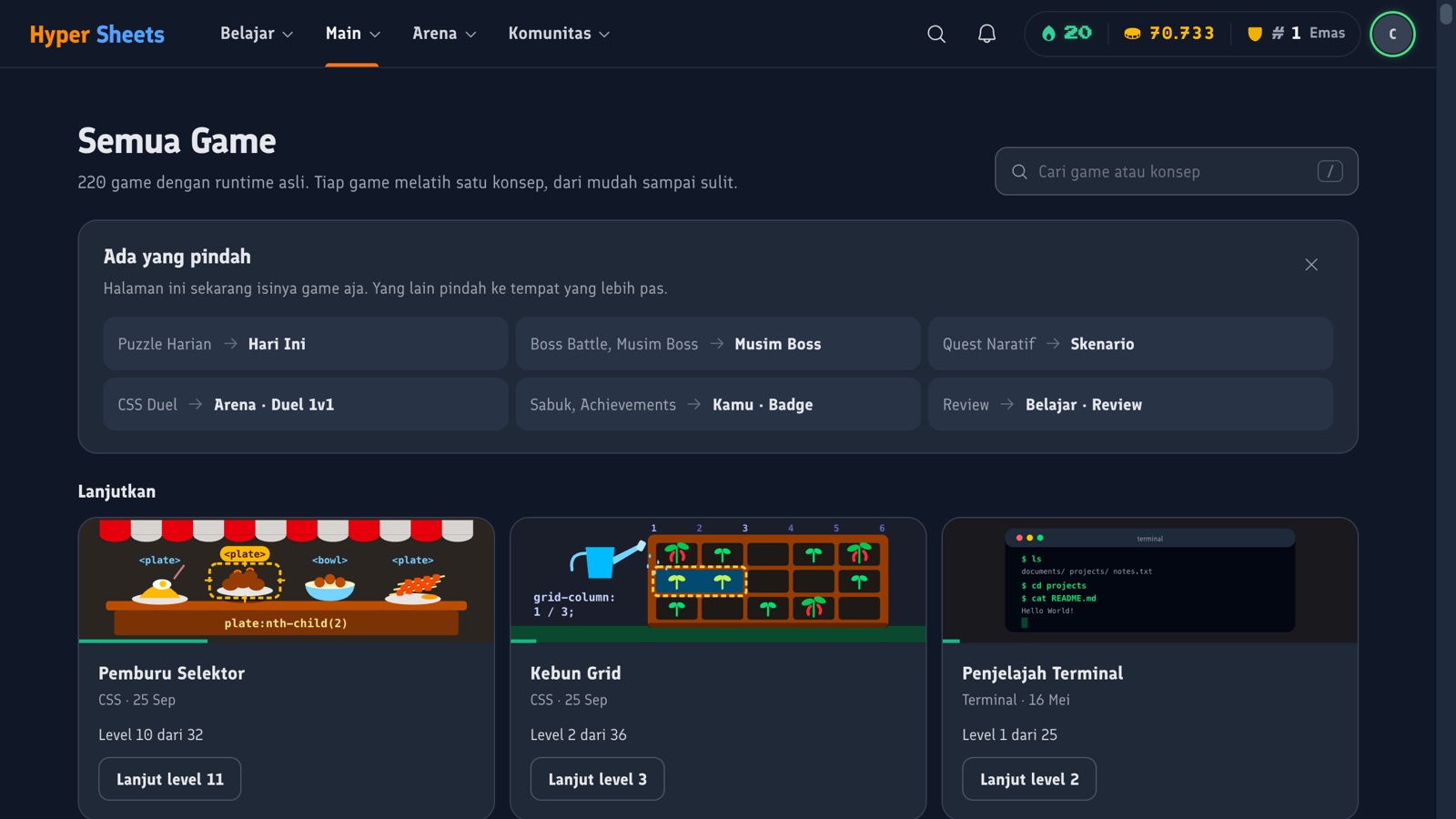The height and width of the screenshot is (819, 1456).
Task: Open Kamu · Badge link
Action: click(x=718, y=404)
